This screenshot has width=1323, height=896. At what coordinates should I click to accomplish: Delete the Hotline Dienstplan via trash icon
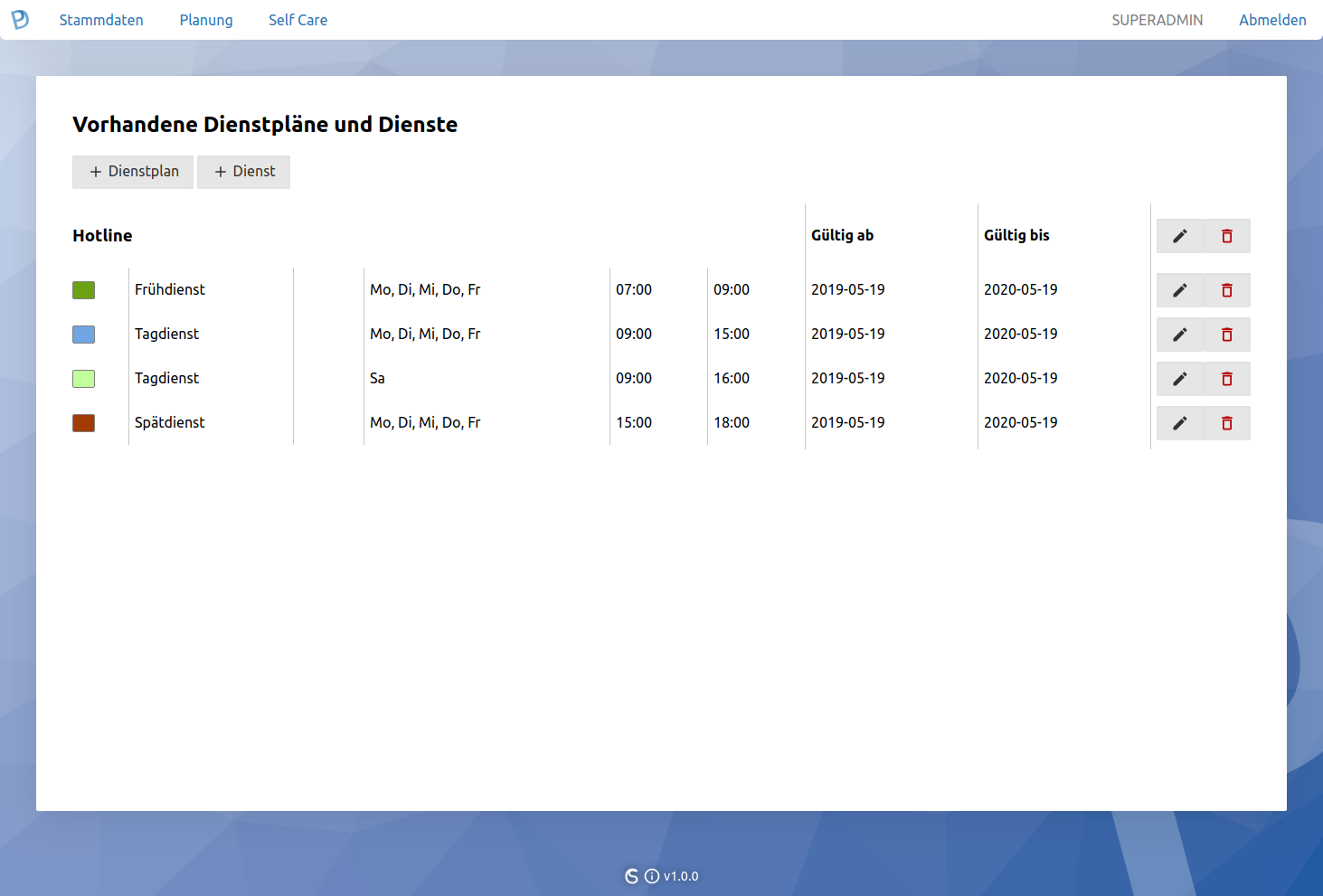coord(1227,236)
